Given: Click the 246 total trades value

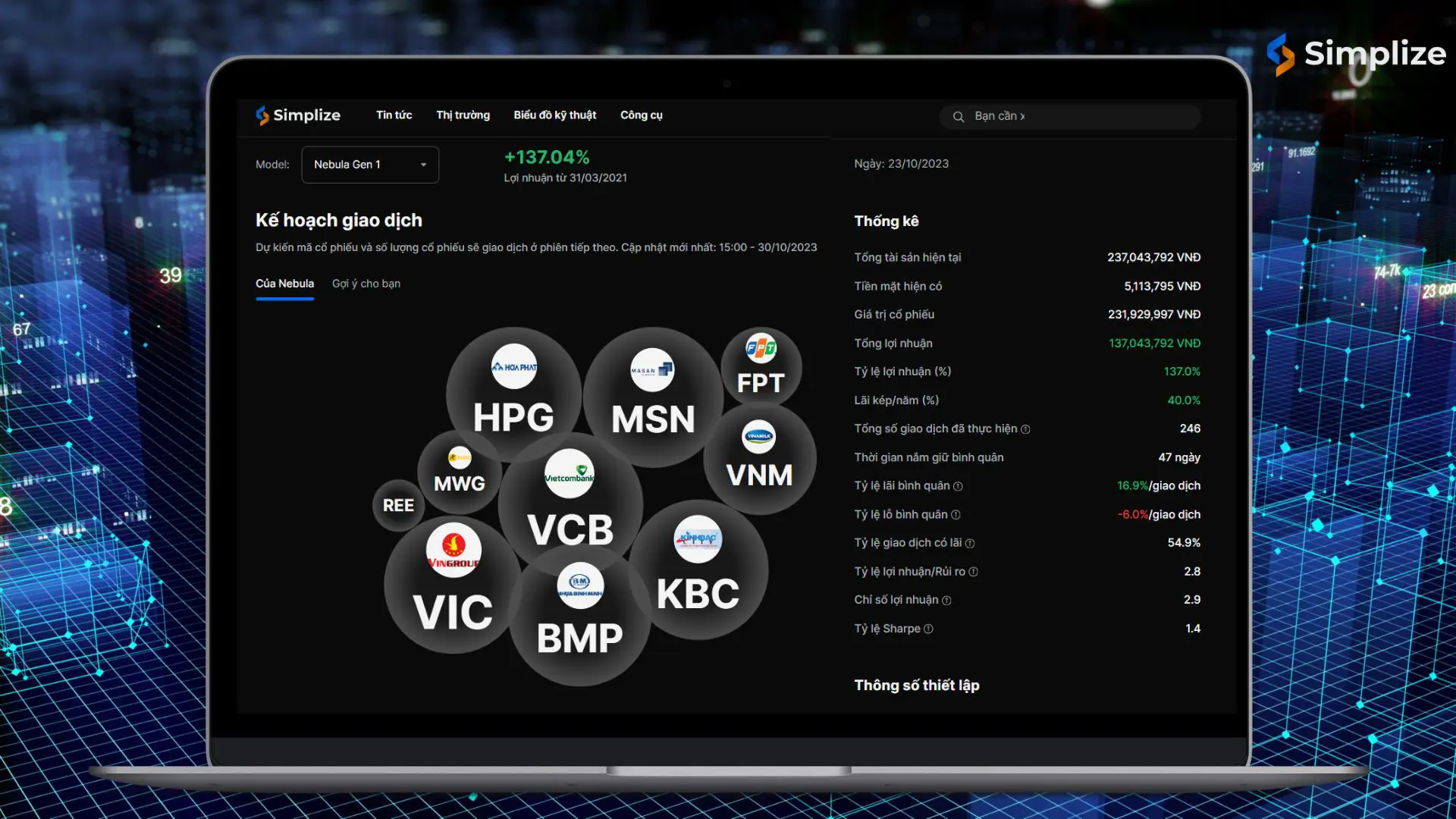Looking at the screenshot, I should click(x=1190, y=429).
